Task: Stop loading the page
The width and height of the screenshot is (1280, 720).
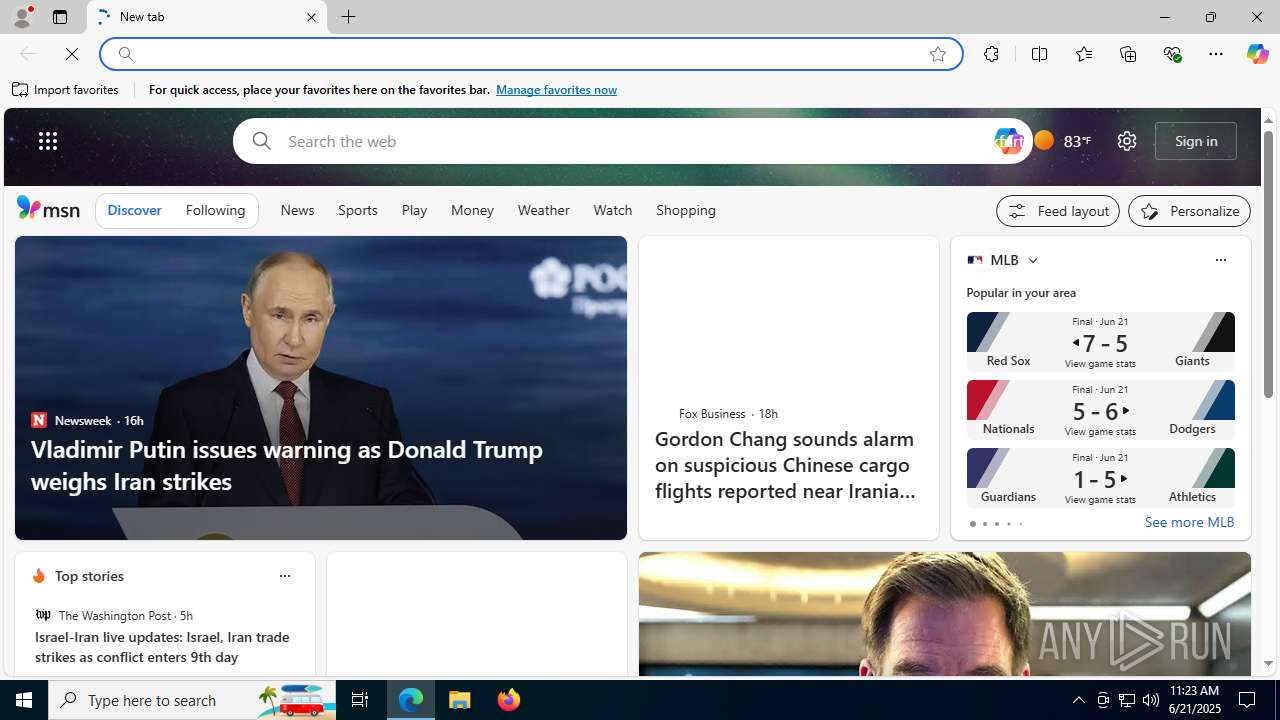Action: click(x=72, y=54)
